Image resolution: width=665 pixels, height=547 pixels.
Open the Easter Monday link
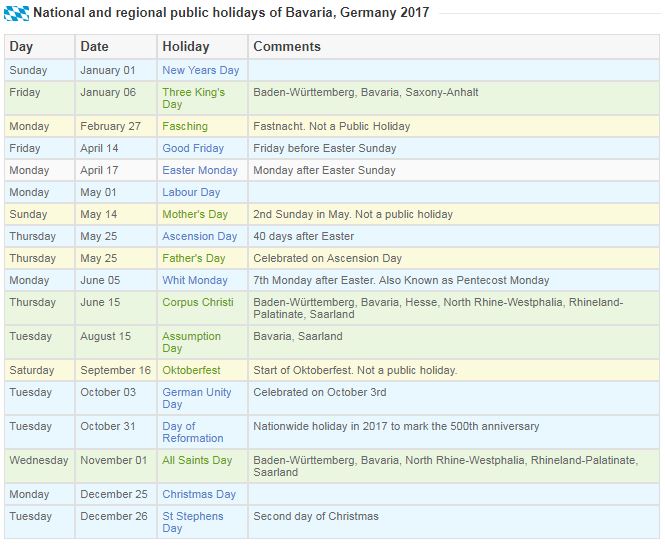(200, 170)
